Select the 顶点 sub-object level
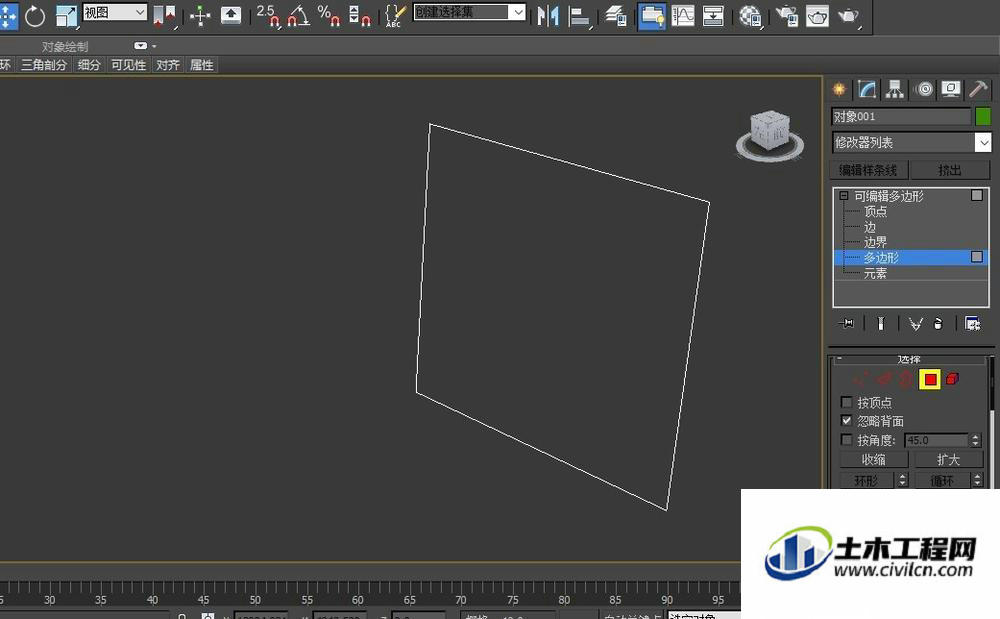Image resolution: width=1000 pixels, height=619 pixels. point(875,212)
